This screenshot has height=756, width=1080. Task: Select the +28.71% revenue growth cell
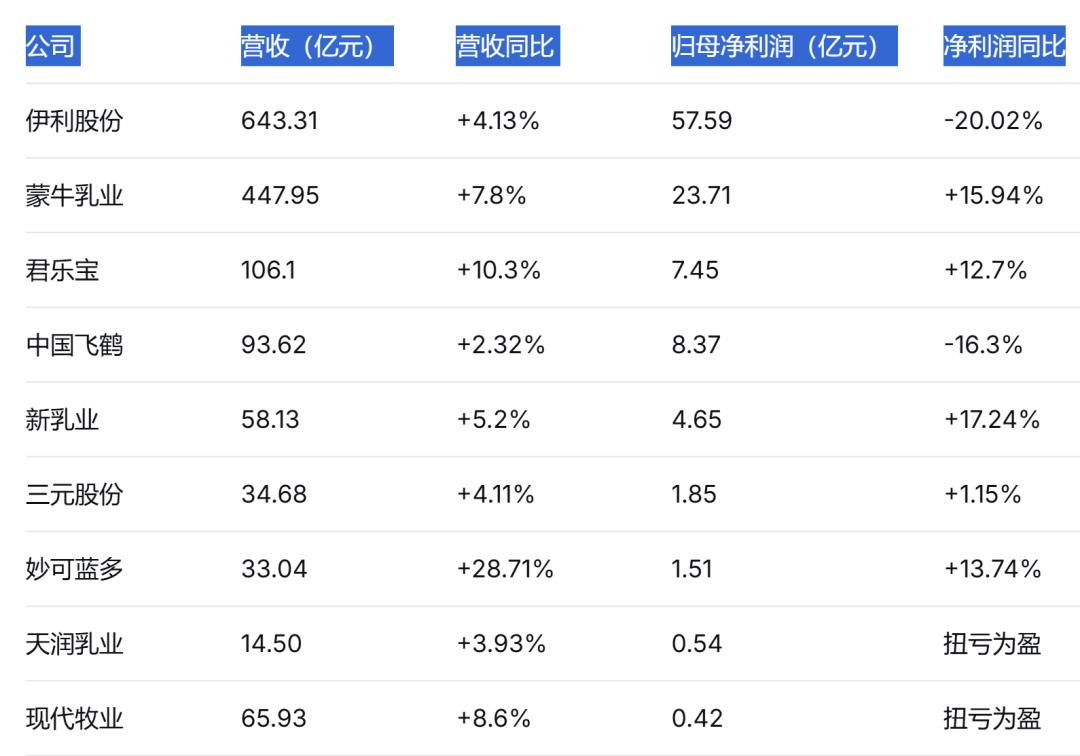coord(505,569)
